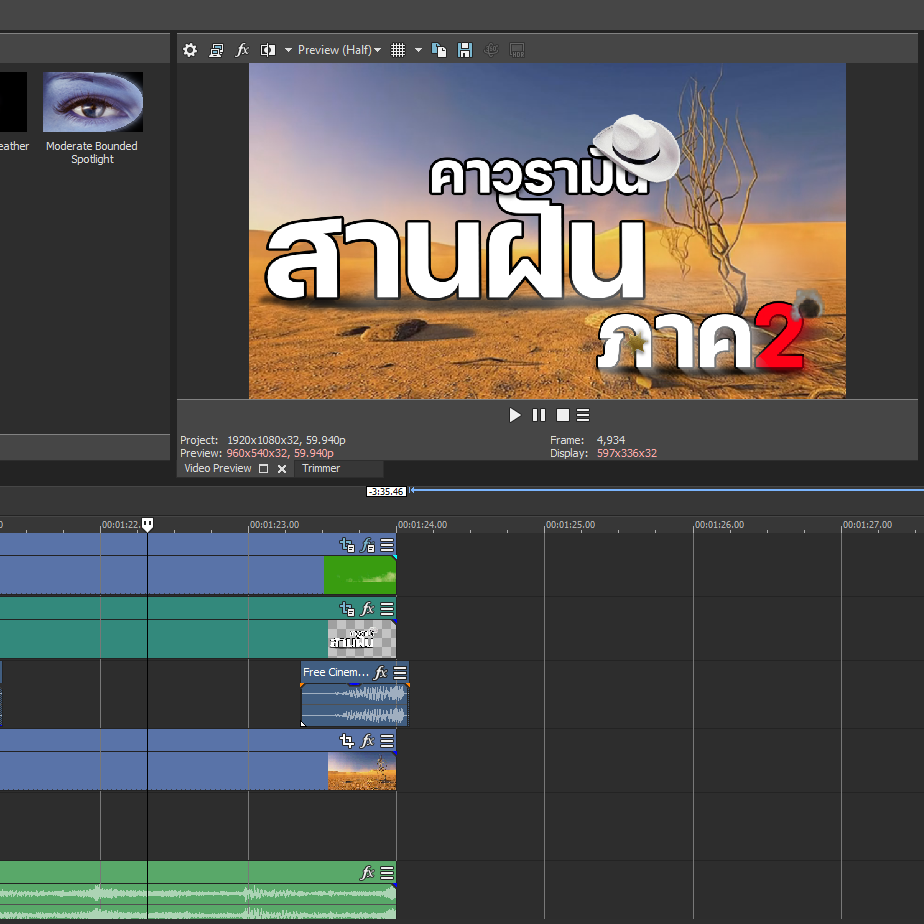Select the Video Preview tab
The width and height of the screenshot is (924, 924).
click(218, 468)
